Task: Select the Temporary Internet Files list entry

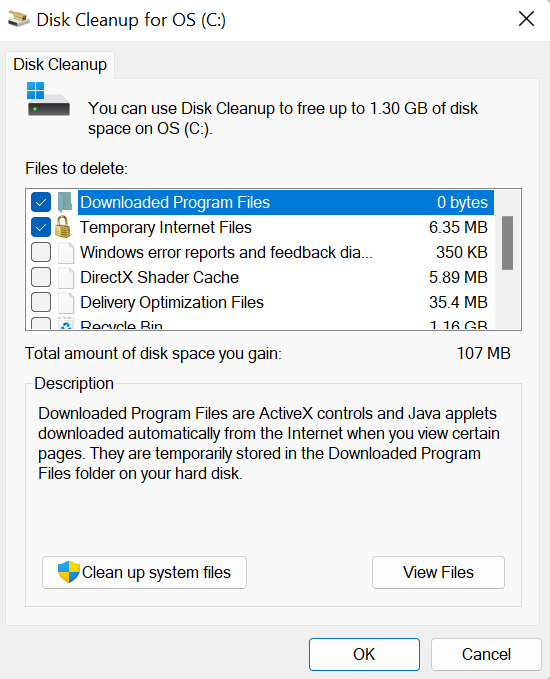Action: pos(286,227)
